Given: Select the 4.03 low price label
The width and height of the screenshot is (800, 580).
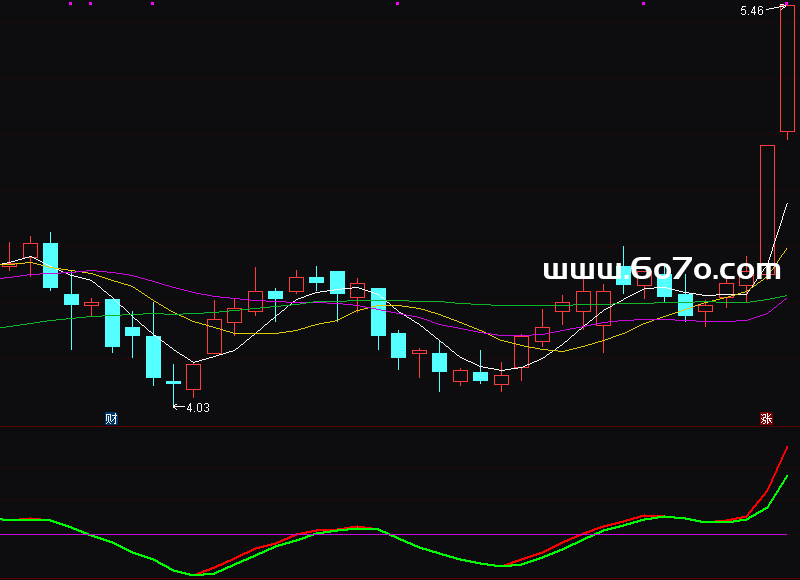Looking at the screenshot, I should (198, 408).
